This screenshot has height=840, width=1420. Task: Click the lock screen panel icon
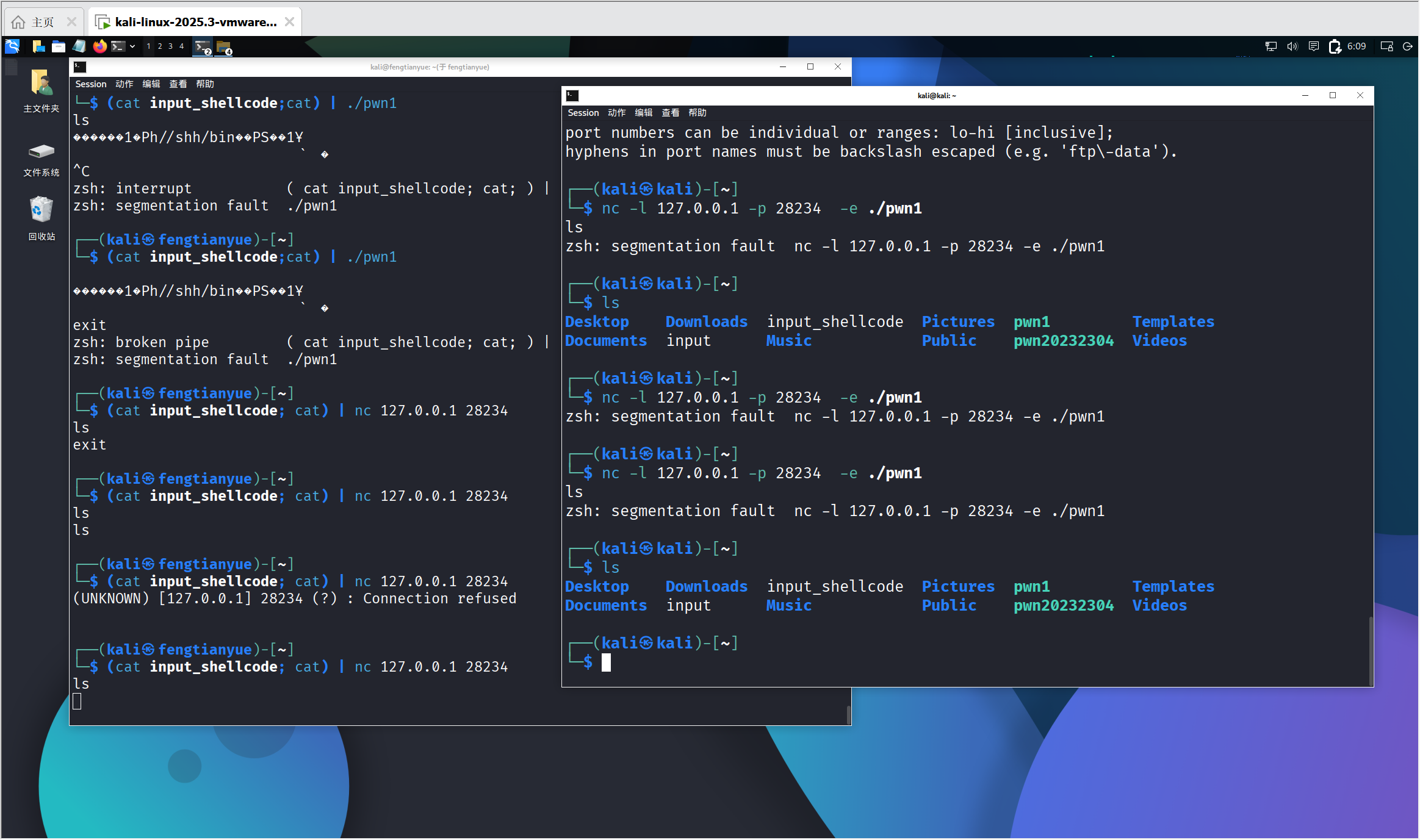click(1386, 46)
